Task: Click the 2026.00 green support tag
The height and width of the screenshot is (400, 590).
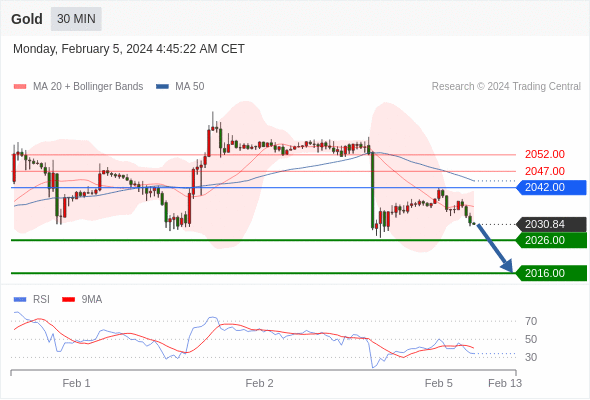Action: (x=551, y=240)
